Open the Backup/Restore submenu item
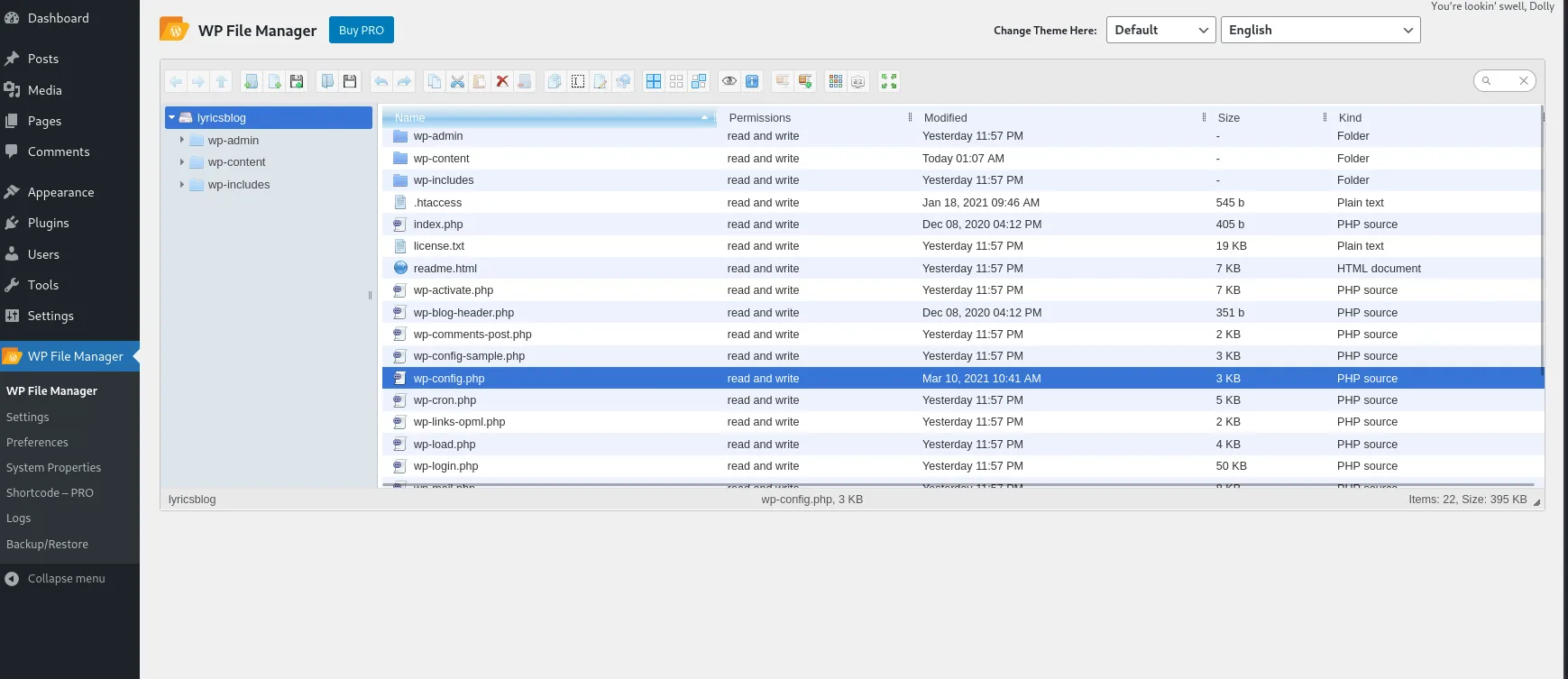 coord(47,544)
